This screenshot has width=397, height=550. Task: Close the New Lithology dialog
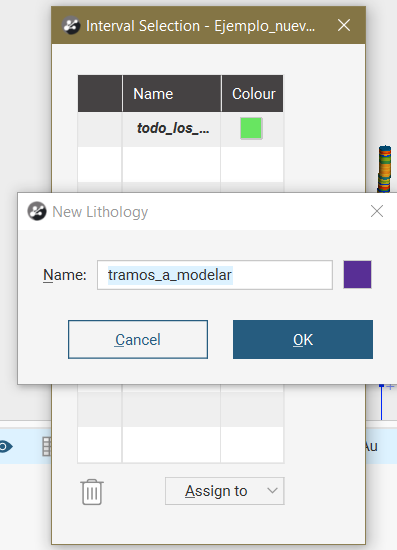point(377,211)
